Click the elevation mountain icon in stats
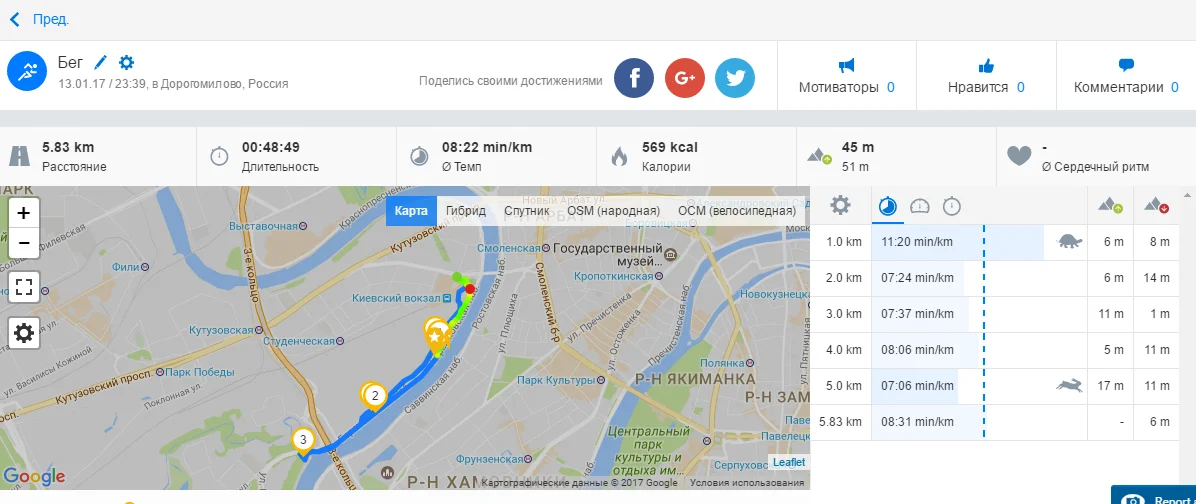The height and width of the screenshot is (504, 1196). pyautogui.click(x=820, y=156)
